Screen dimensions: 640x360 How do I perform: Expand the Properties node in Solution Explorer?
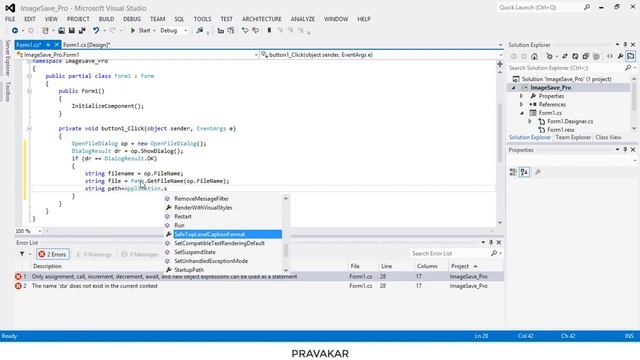coord(522,96)
